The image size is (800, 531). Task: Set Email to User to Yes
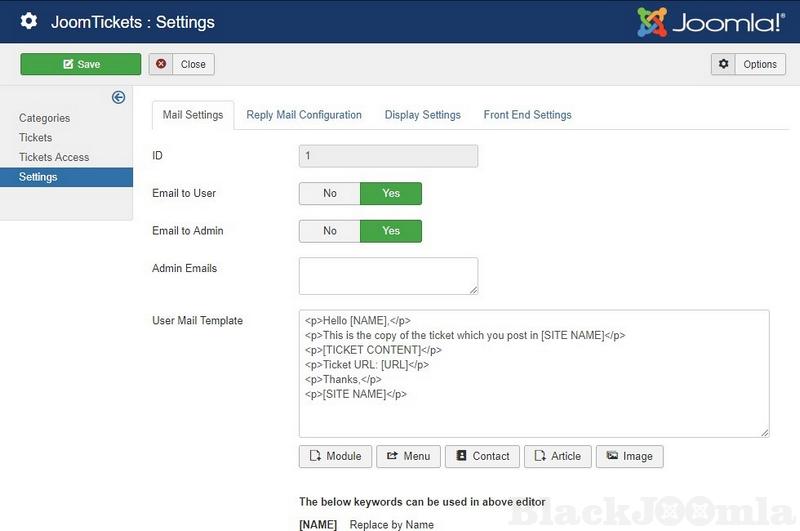[391, 193]
